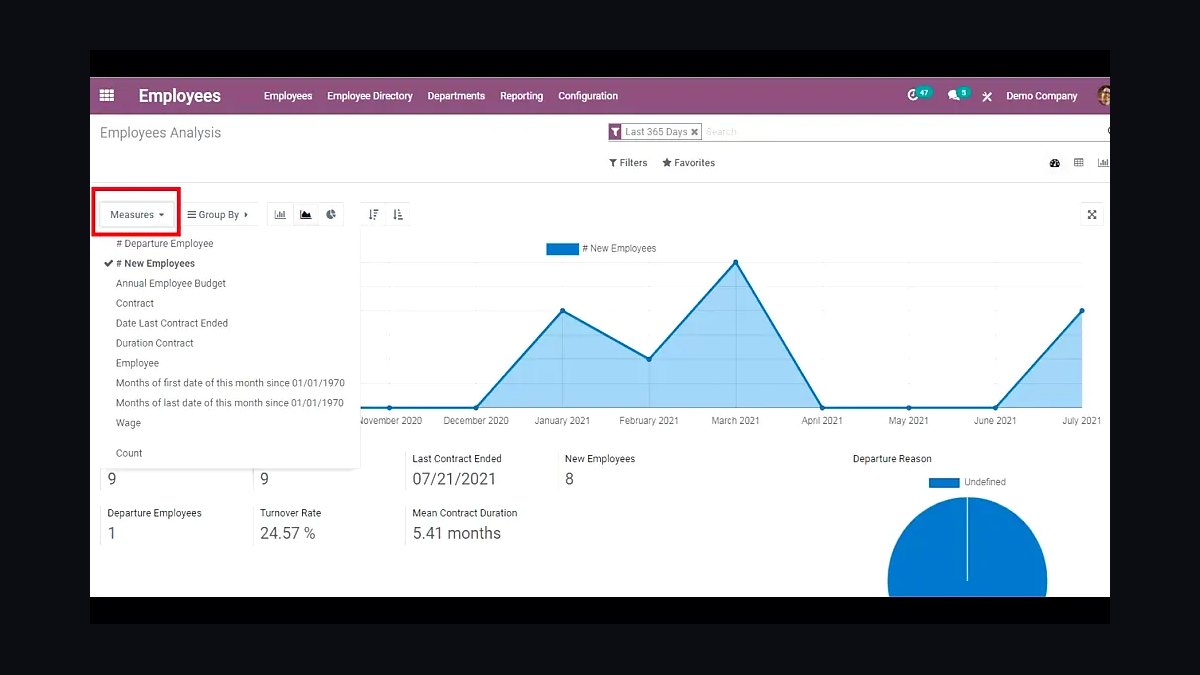Click the funnel icon in the search facet
The height and width of the screenshot is (675, 1200).
click(614, 132)
